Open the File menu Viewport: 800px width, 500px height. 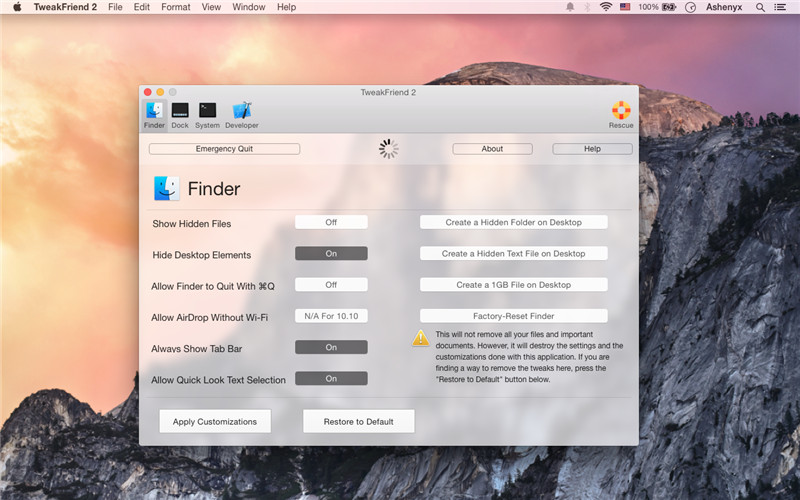tap(115, 7)
